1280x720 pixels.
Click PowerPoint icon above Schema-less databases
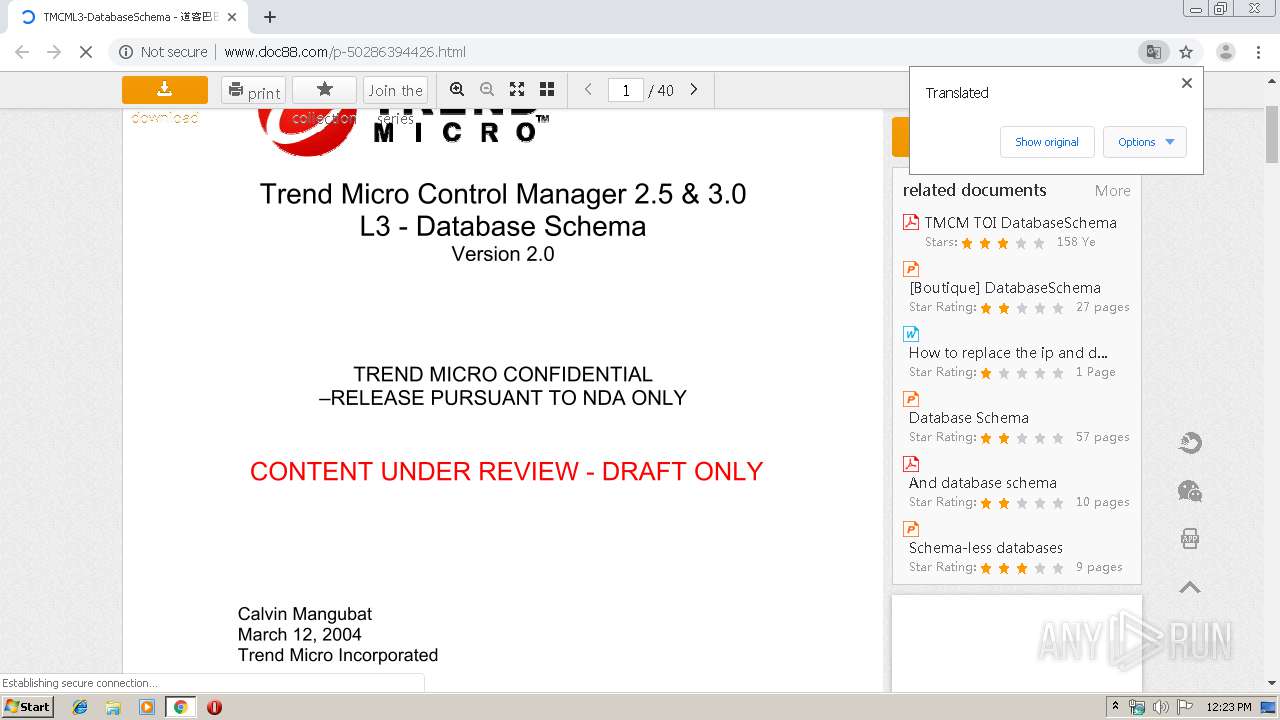click(x=911, y=528)
